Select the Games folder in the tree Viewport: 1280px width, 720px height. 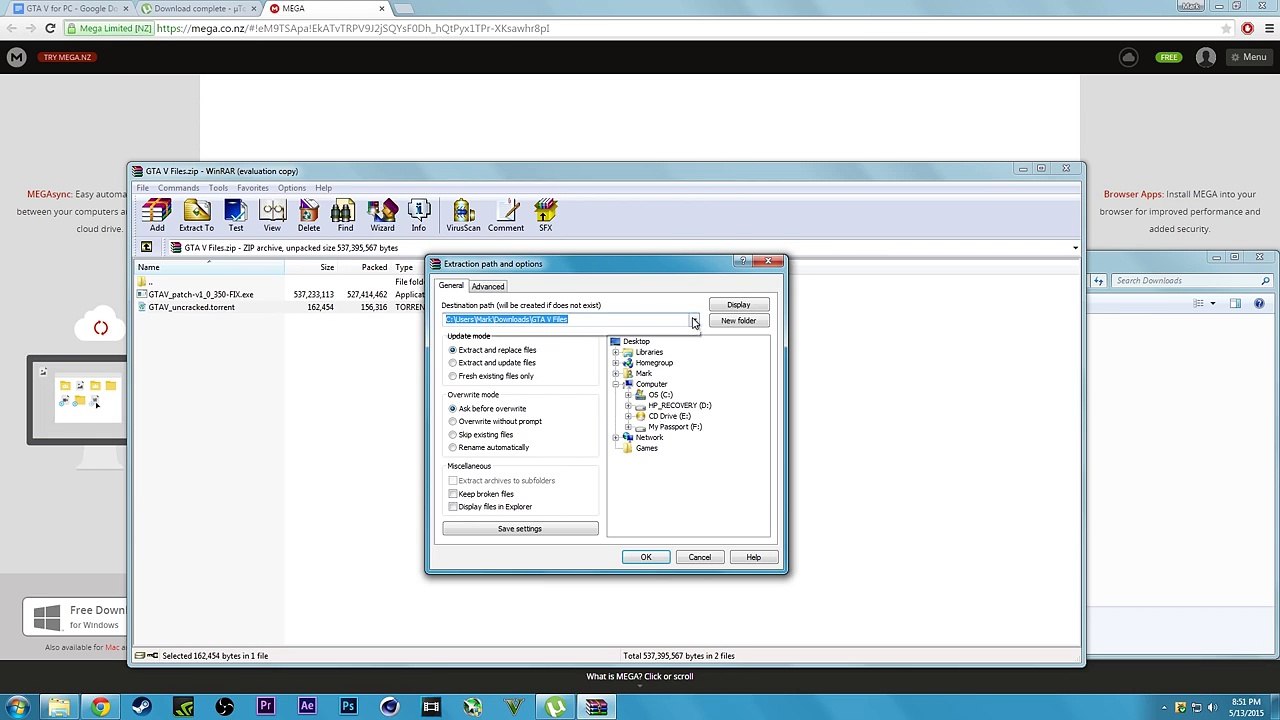(646, 448)
